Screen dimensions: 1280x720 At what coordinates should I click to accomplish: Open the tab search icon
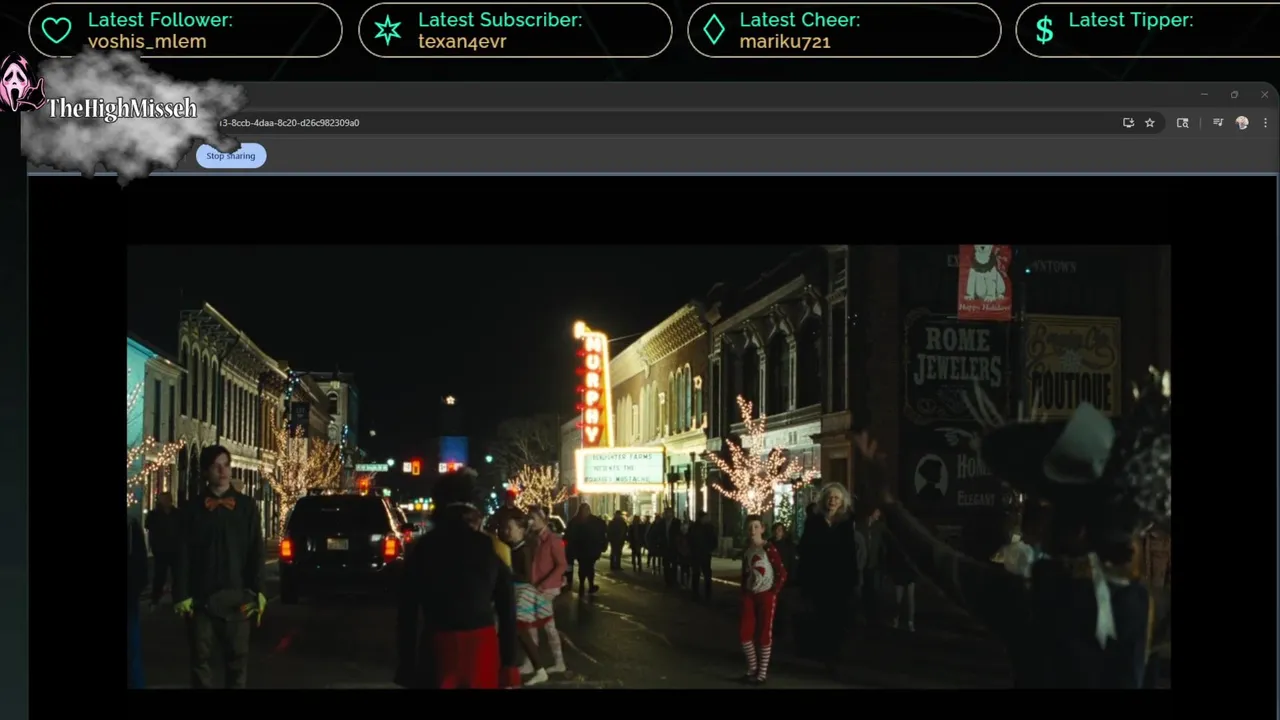[1183, 123]
